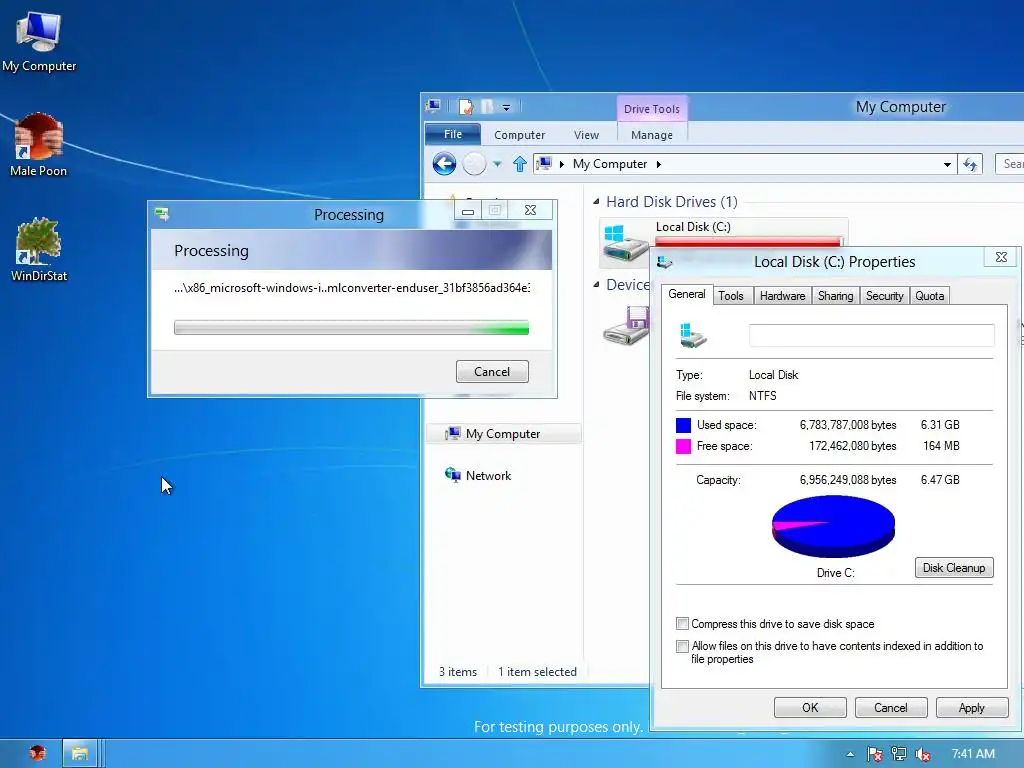Select Network in navigation pane
Image resolution: width=1024 pixels, height=768 pixels.
488,475
